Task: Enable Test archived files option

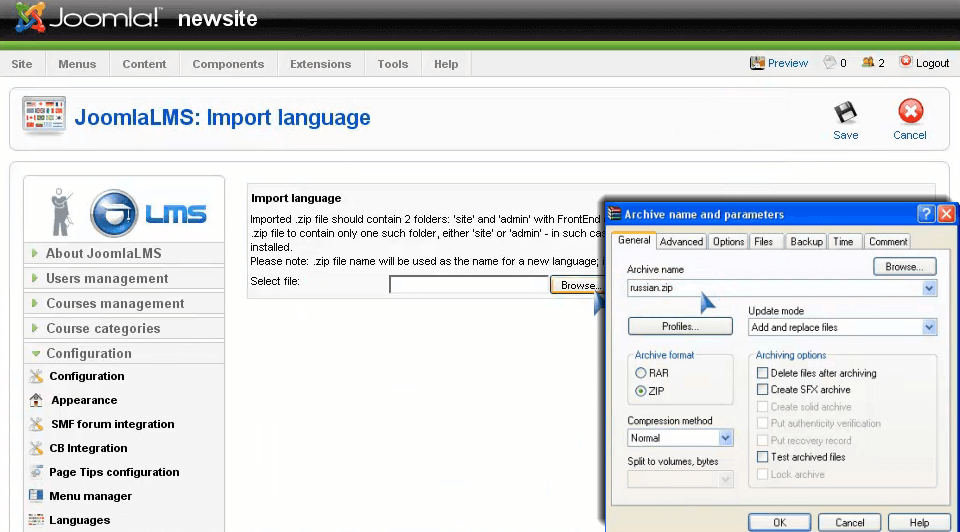Action: (x=762, y=457)
